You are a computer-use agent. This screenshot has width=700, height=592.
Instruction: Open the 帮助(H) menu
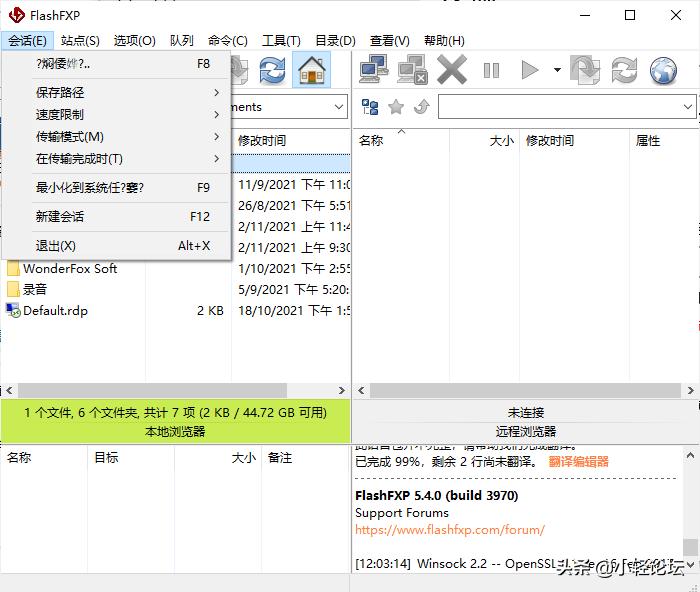(444, 41)
